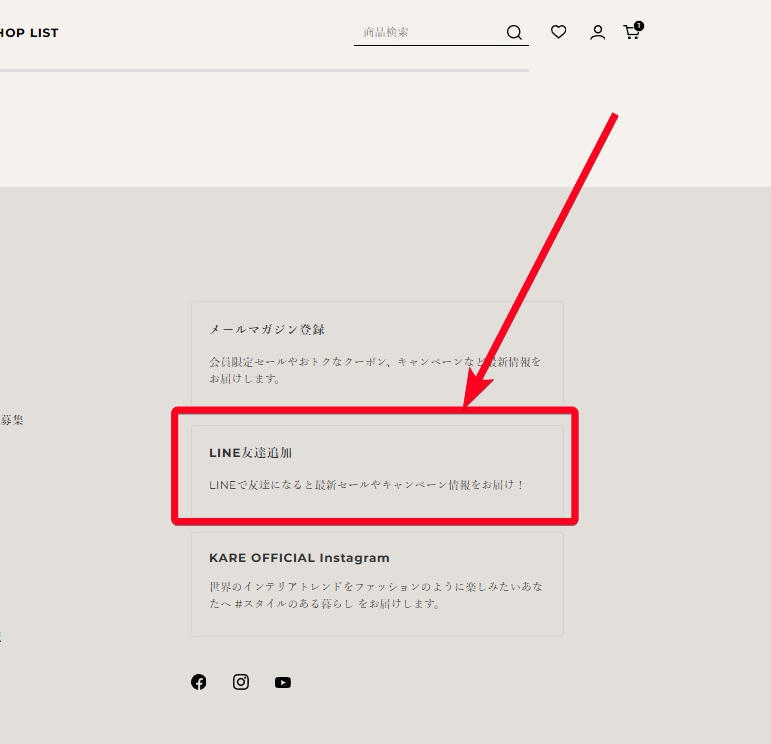Open the Instagram social icon
This screenshot has width=771, height=744.
coord(241,682)
